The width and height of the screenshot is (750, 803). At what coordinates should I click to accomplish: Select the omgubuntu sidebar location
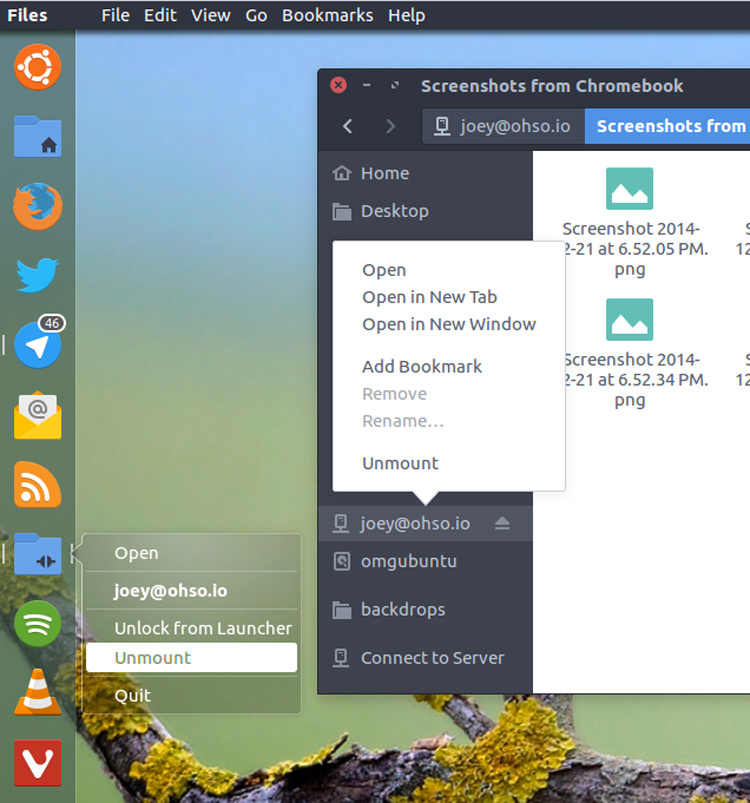point(408,561)
